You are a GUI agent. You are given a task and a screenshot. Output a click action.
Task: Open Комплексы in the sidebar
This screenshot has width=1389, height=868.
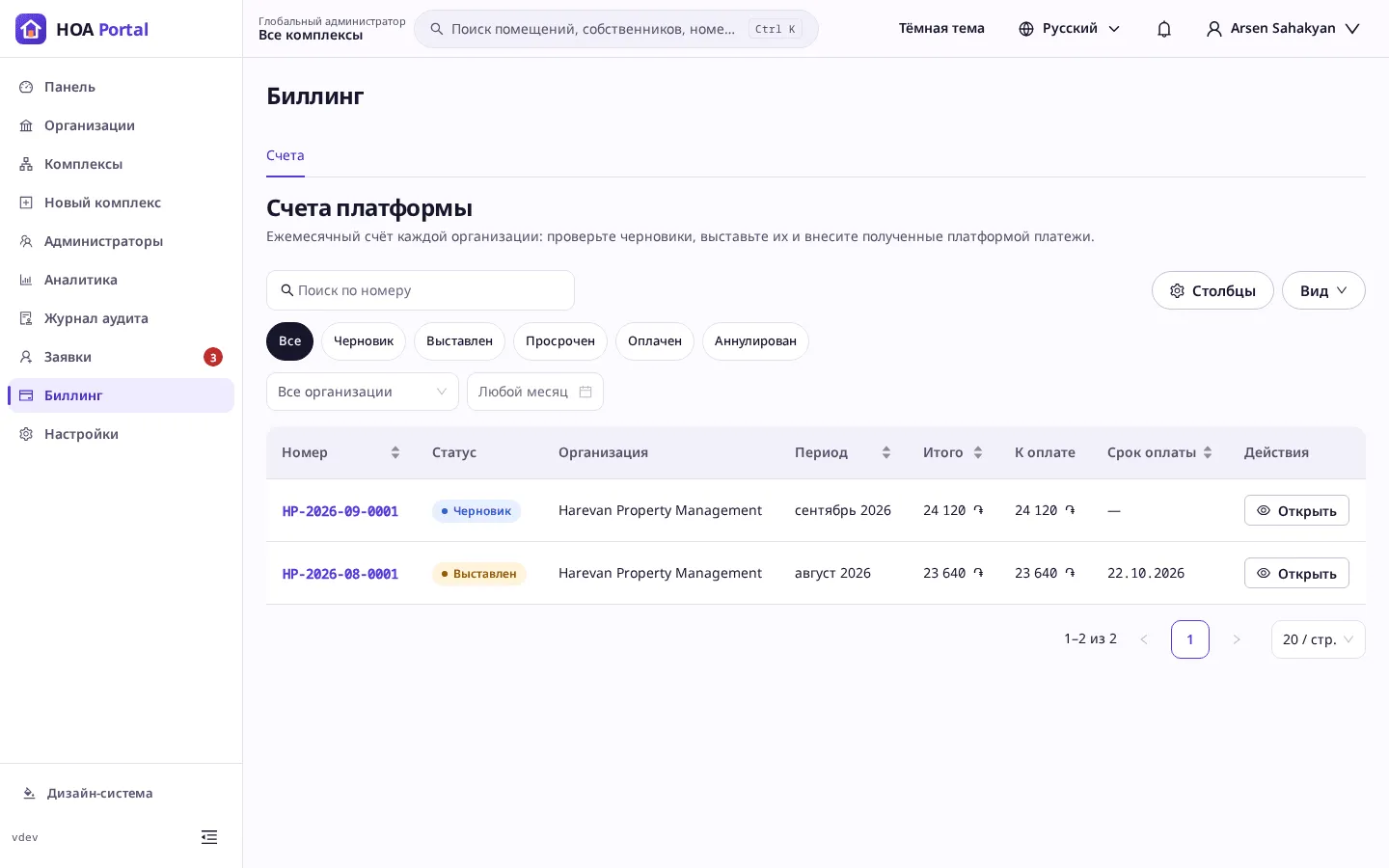click(x=121, y=164)
